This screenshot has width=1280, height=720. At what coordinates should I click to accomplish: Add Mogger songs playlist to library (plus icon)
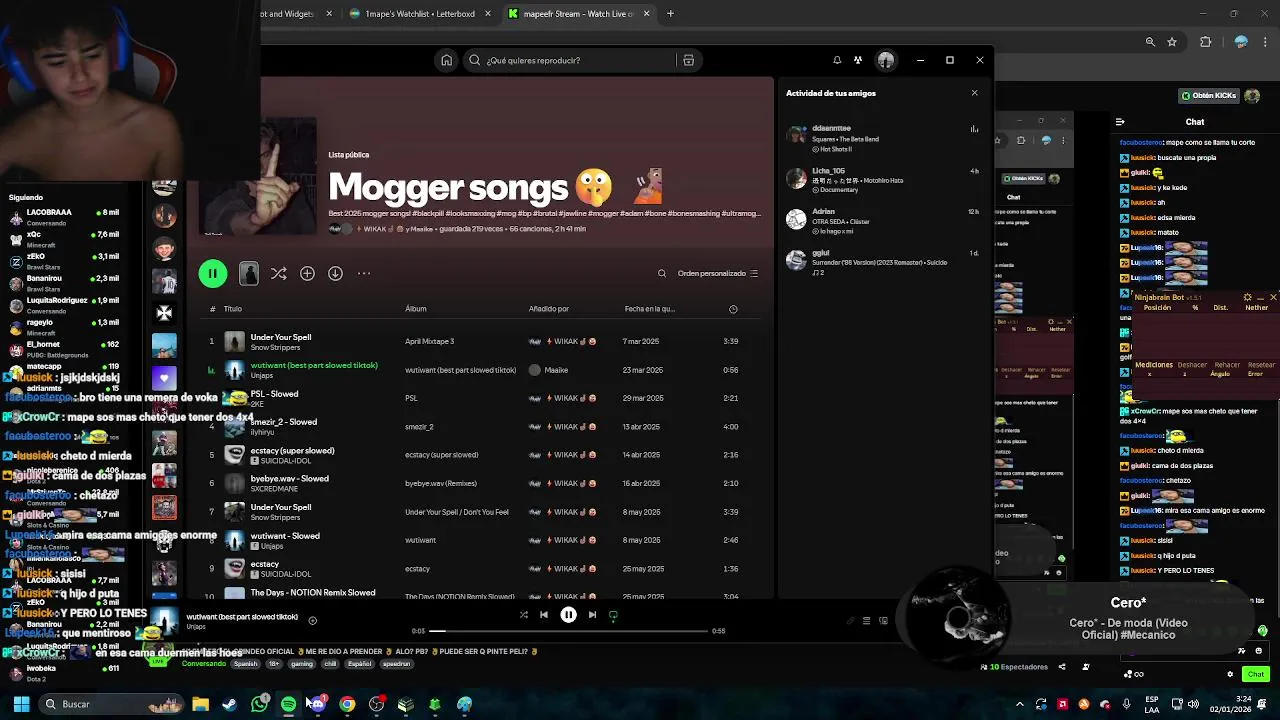pyautogui.click(x=307, y=273)
